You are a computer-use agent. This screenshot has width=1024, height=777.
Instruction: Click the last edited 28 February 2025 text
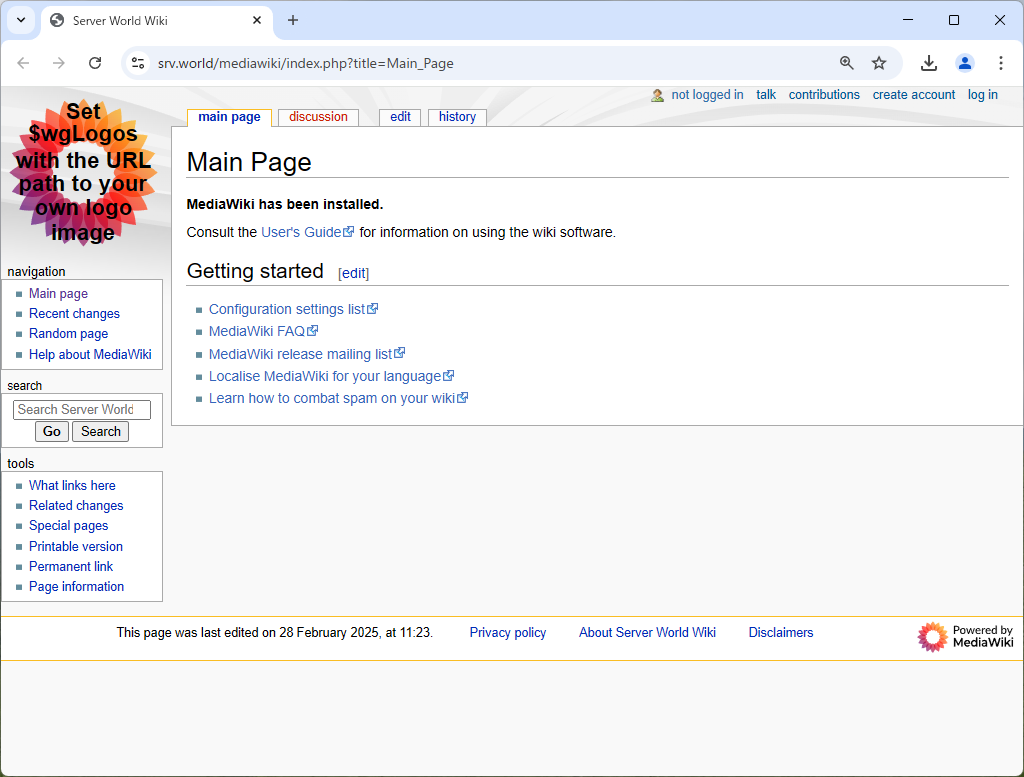274,633
